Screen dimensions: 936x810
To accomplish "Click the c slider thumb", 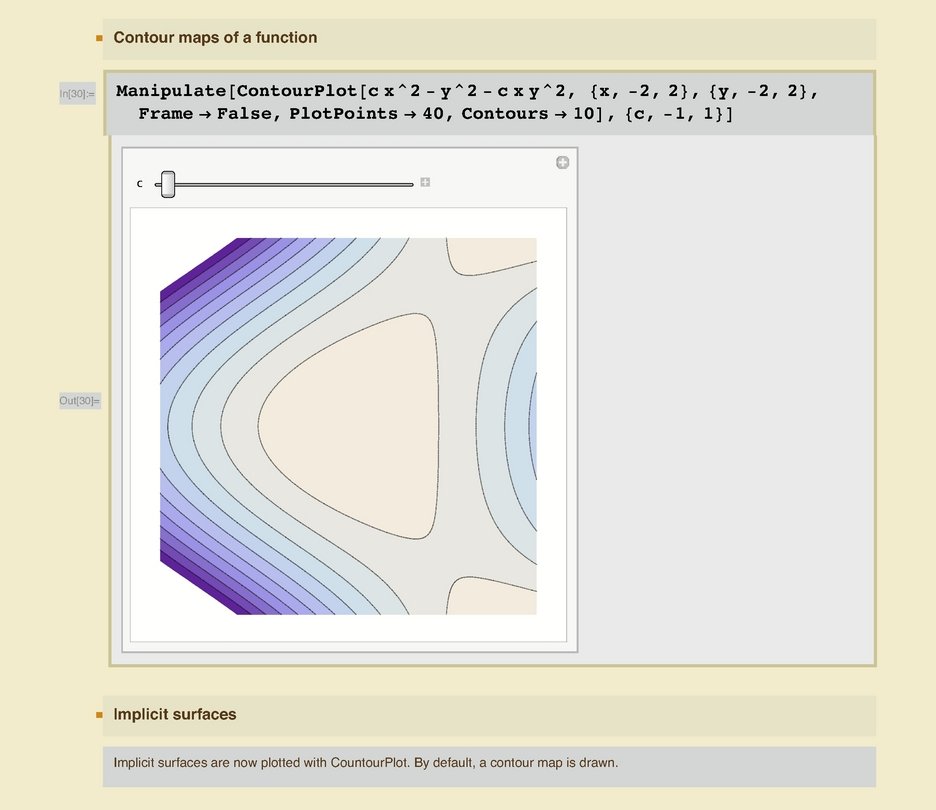I will click(x=168, y=184).
